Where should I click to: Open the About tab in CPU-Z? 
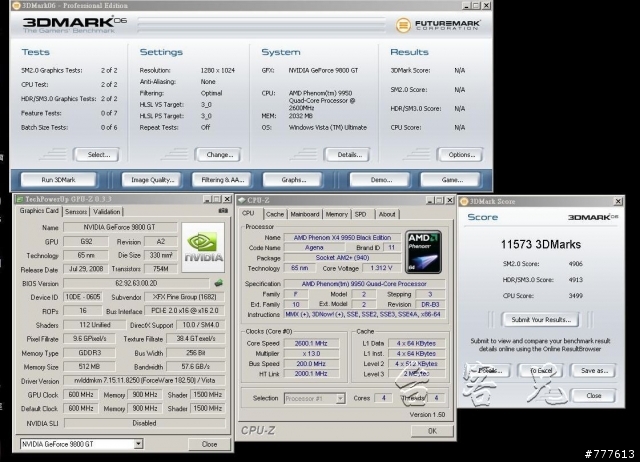click(387, 214)
